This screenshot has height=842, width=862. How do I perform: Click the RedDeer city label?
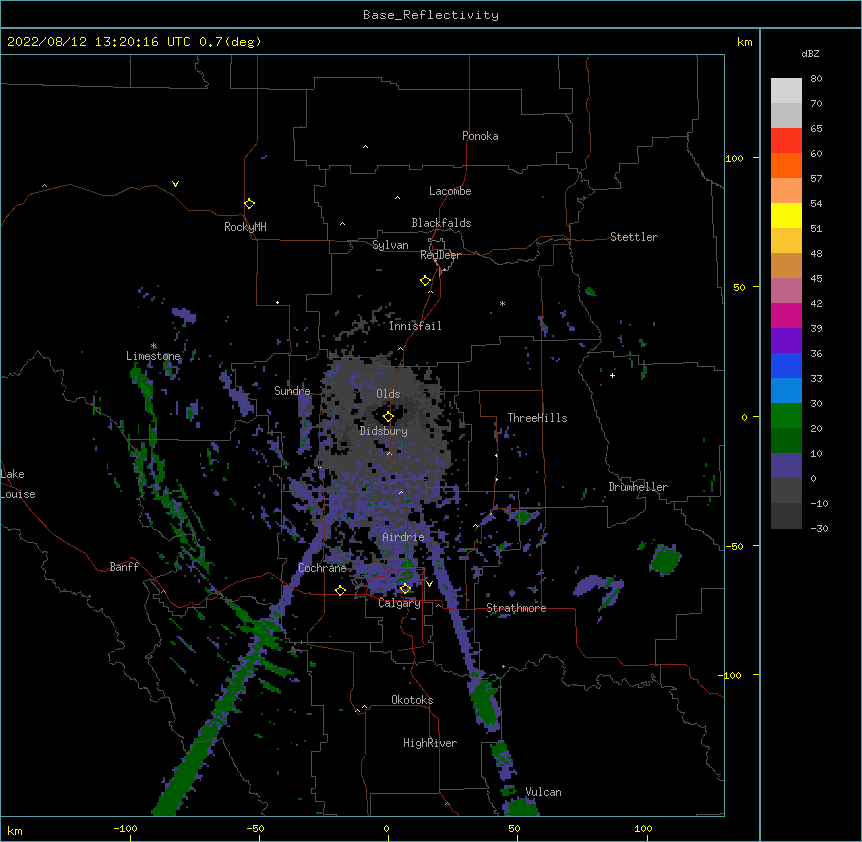tap(440, 255)
